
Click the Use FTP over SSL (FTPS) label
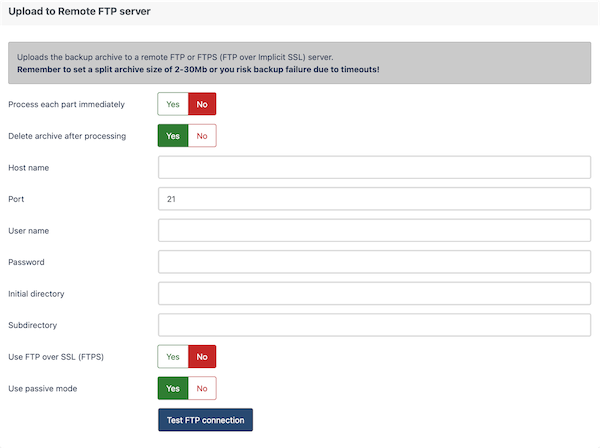pyautogui.click(x=56, y=357)
